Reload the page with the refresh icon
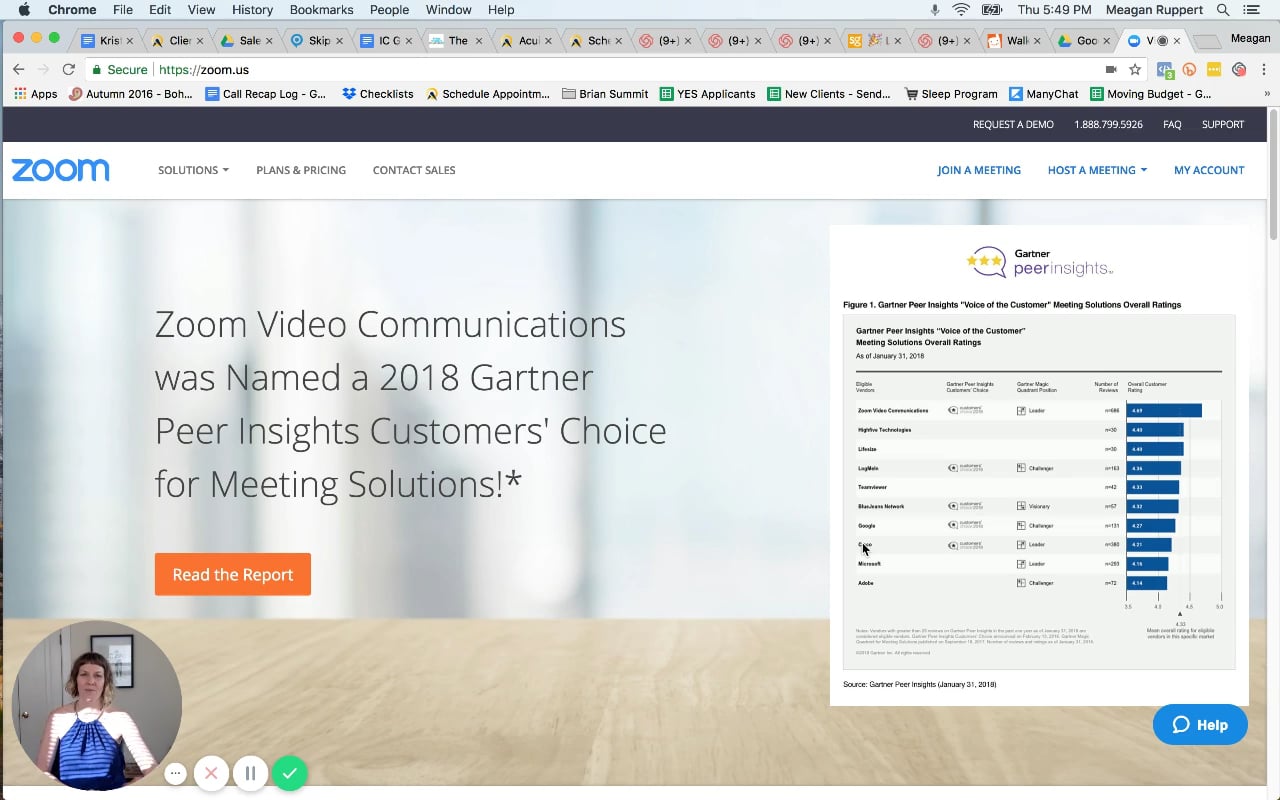This screenshot has width=1280, height=800. pyautogui.click(x=68, y=70)
